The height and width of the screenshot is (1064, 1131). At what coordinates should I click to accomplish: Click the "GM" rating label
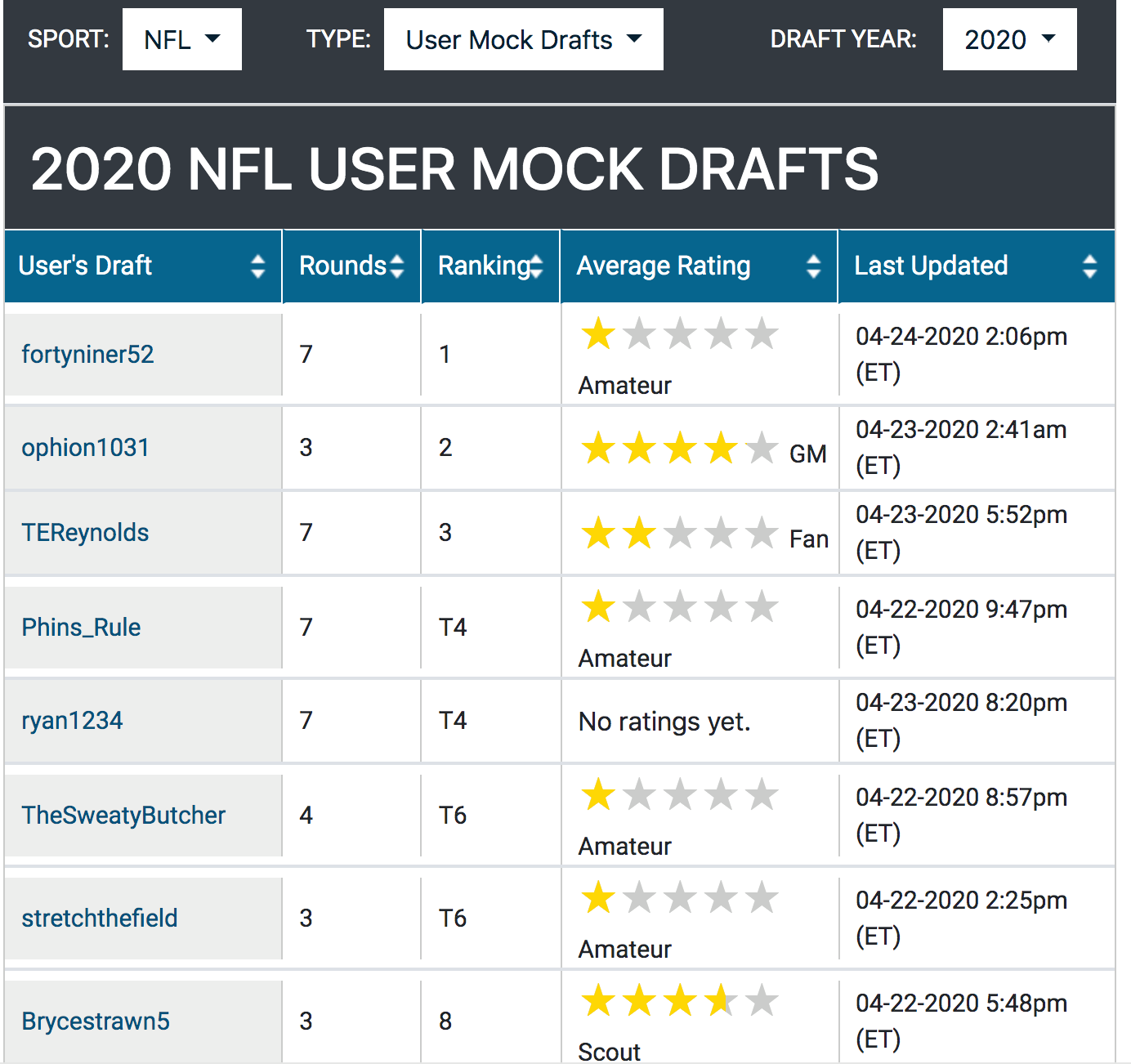pos(808,454)
